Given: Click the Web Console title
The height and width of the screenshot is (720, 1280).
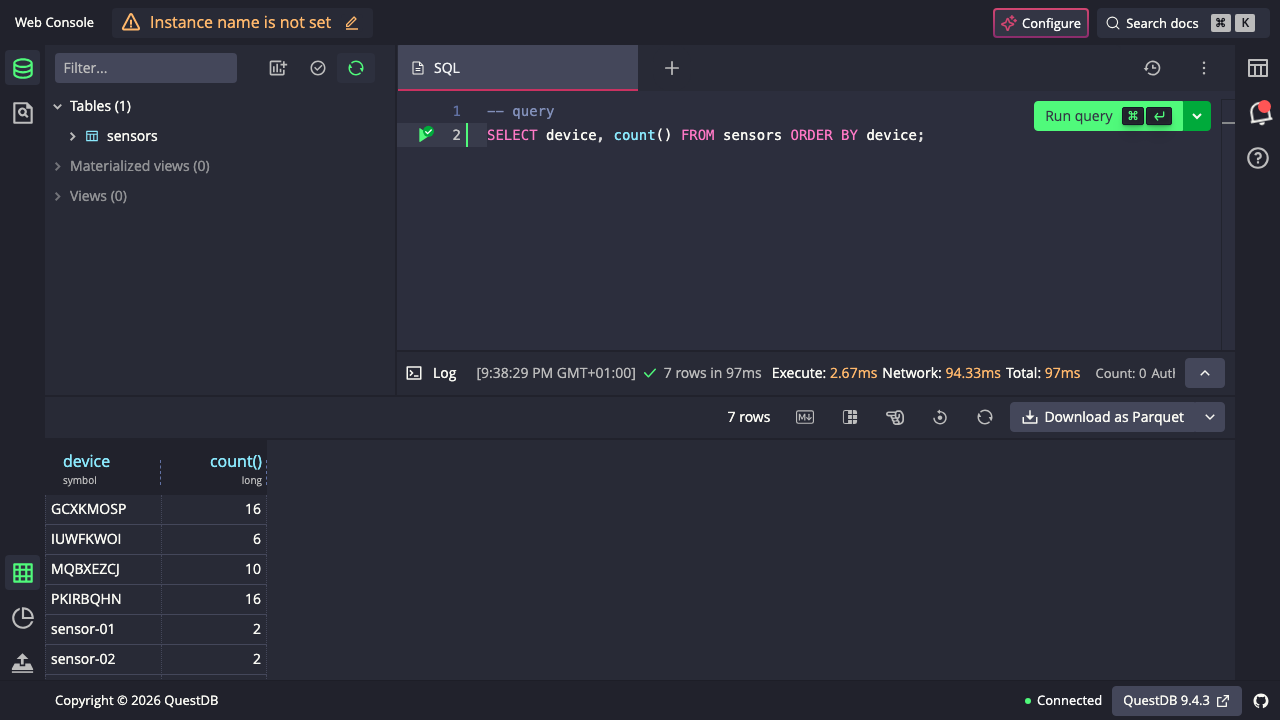Looking at the screenshot, I should (54, 23).
